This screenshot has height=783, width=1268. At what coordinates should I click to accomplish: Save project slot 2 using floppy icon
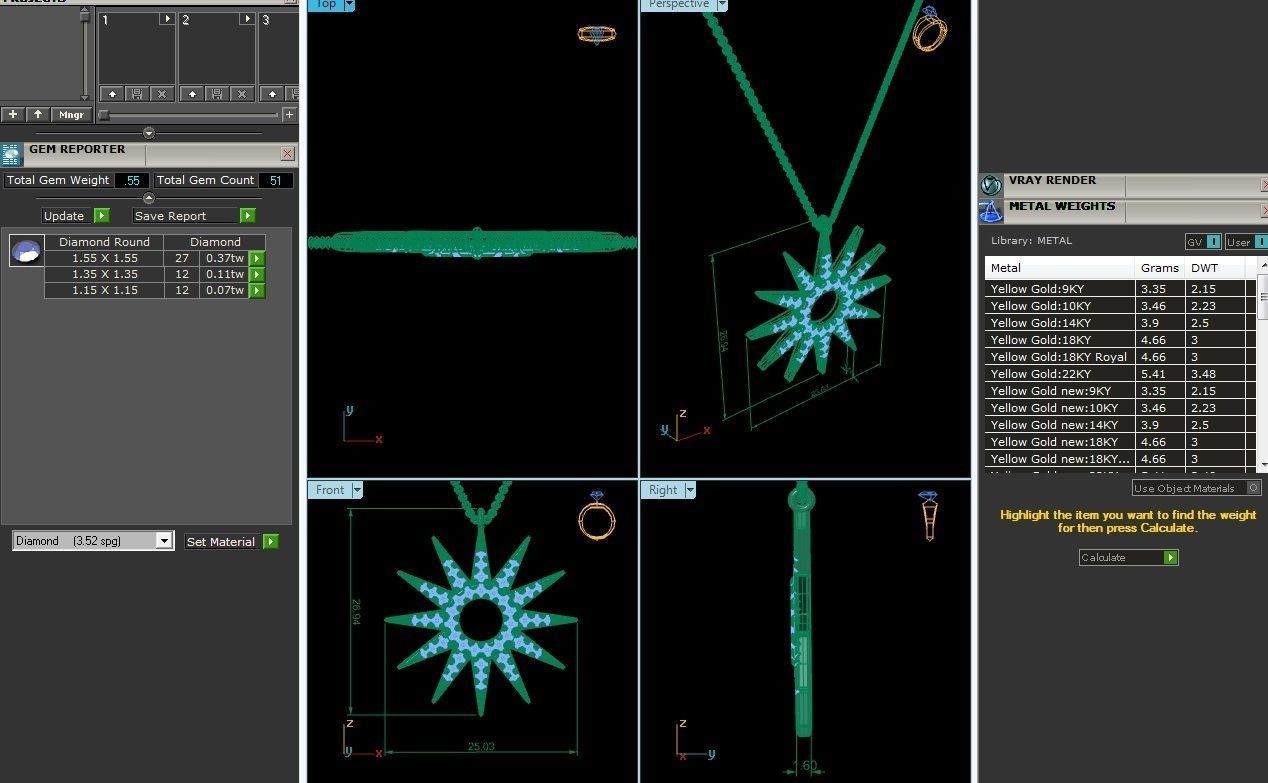(217, 94)
